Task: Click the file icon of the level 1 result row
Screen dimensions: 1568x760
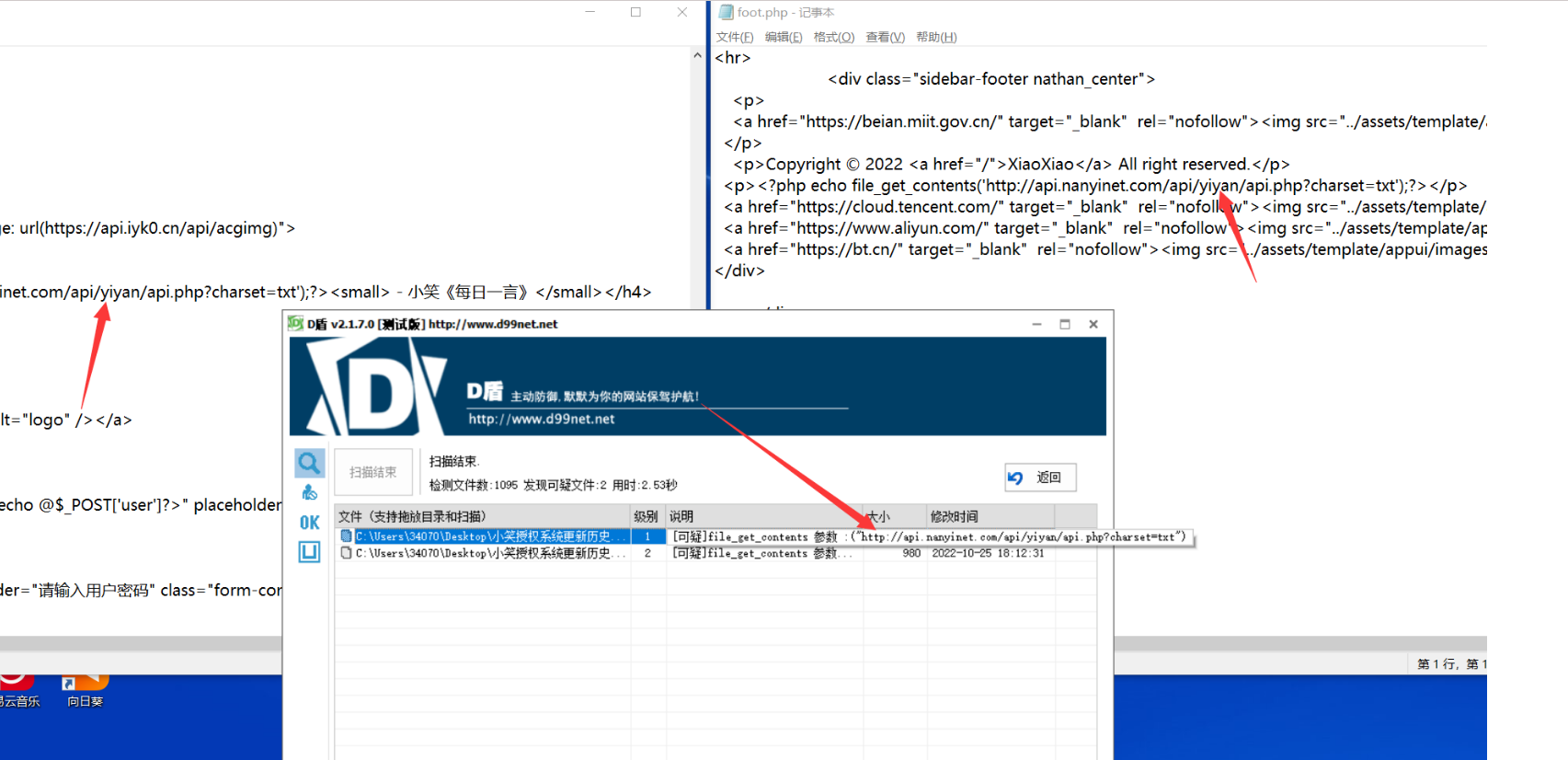Action: (346, 536)
